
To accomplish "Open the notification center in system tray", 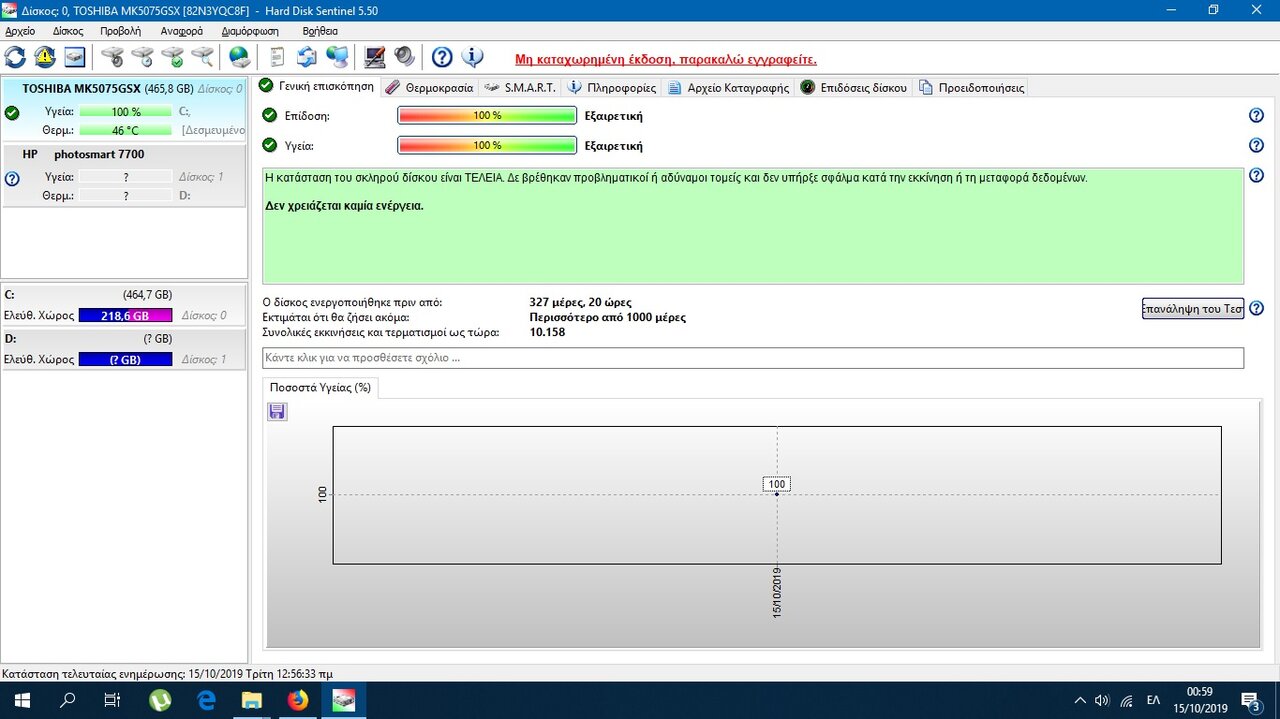I will [1250, 700].
